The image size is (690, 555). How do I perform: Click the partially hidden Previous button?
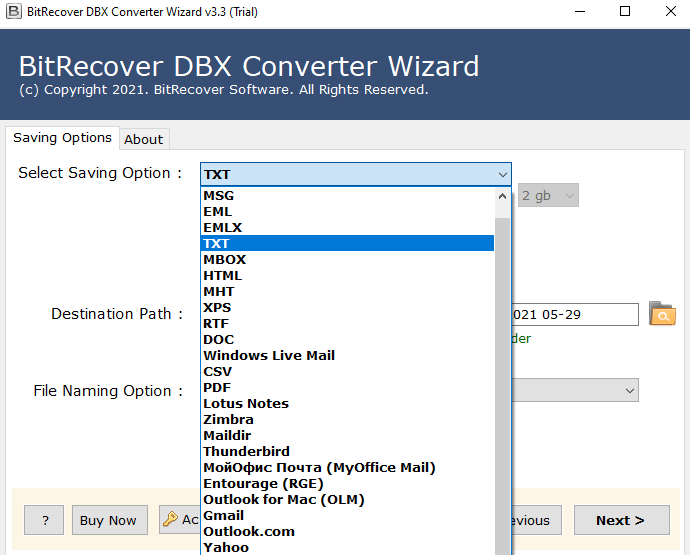pyautogui.click(x=536, y=520)
